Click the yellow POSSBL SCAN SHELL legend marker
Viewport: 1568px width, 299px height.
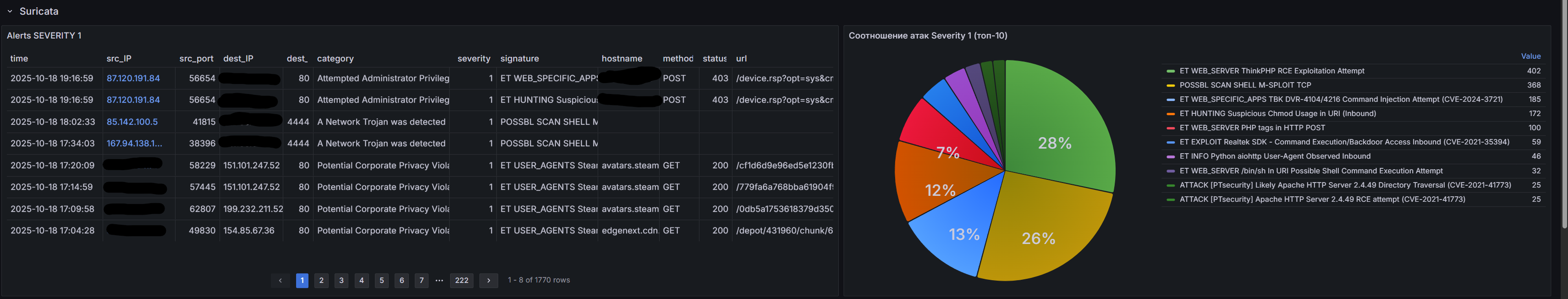coord(1170,85)
